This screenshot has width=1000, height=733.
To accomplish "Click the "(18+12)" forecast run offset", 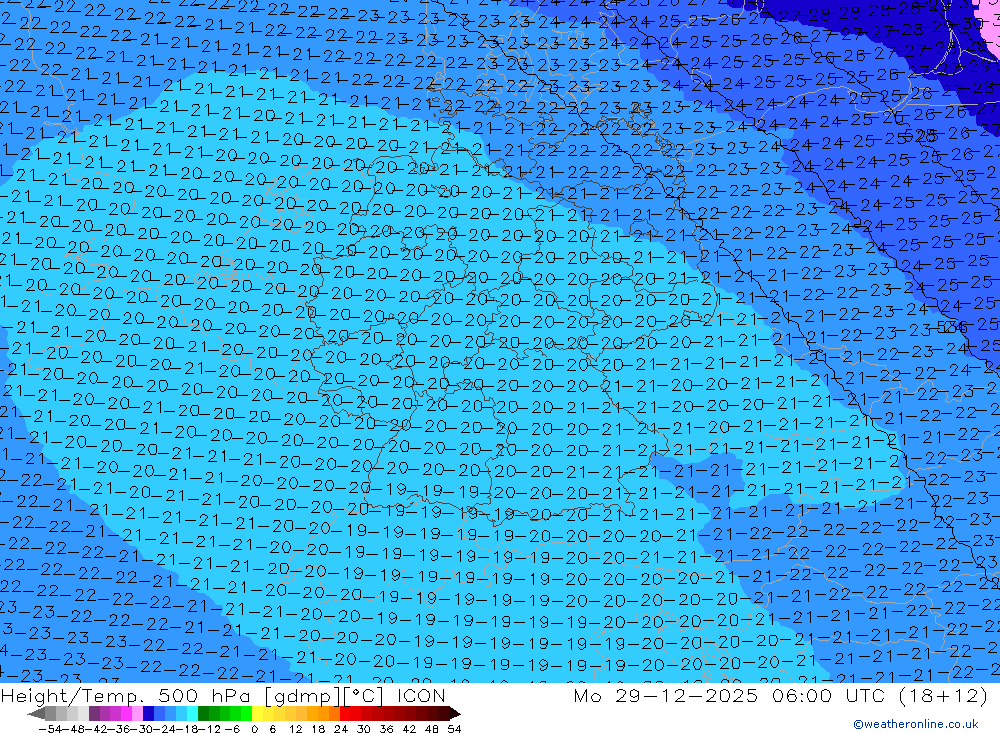I will (943, 695).
